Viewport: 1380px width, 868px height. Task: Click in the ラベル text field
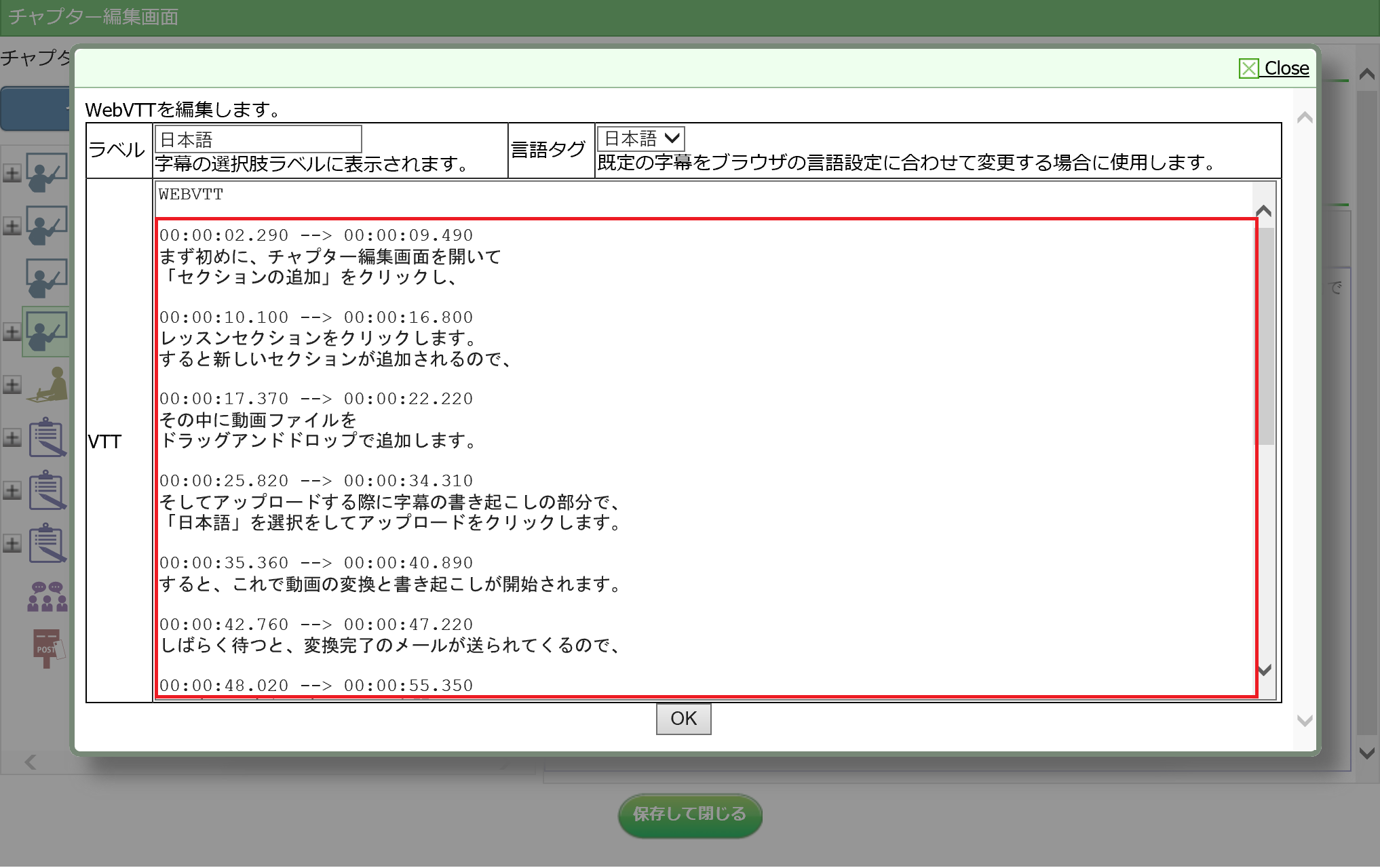pyautogui.click(x=258, y=139)
